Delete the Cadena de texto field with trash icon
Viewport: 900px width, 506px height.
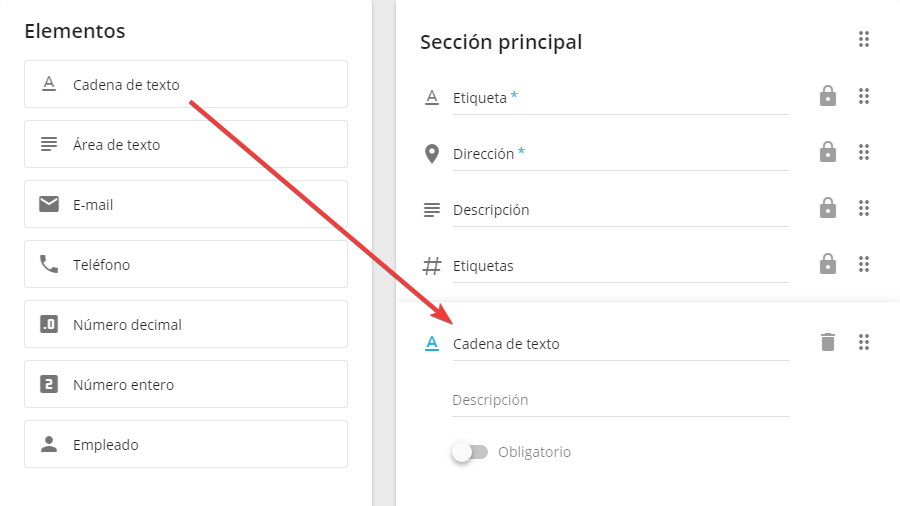coord(827,342)
